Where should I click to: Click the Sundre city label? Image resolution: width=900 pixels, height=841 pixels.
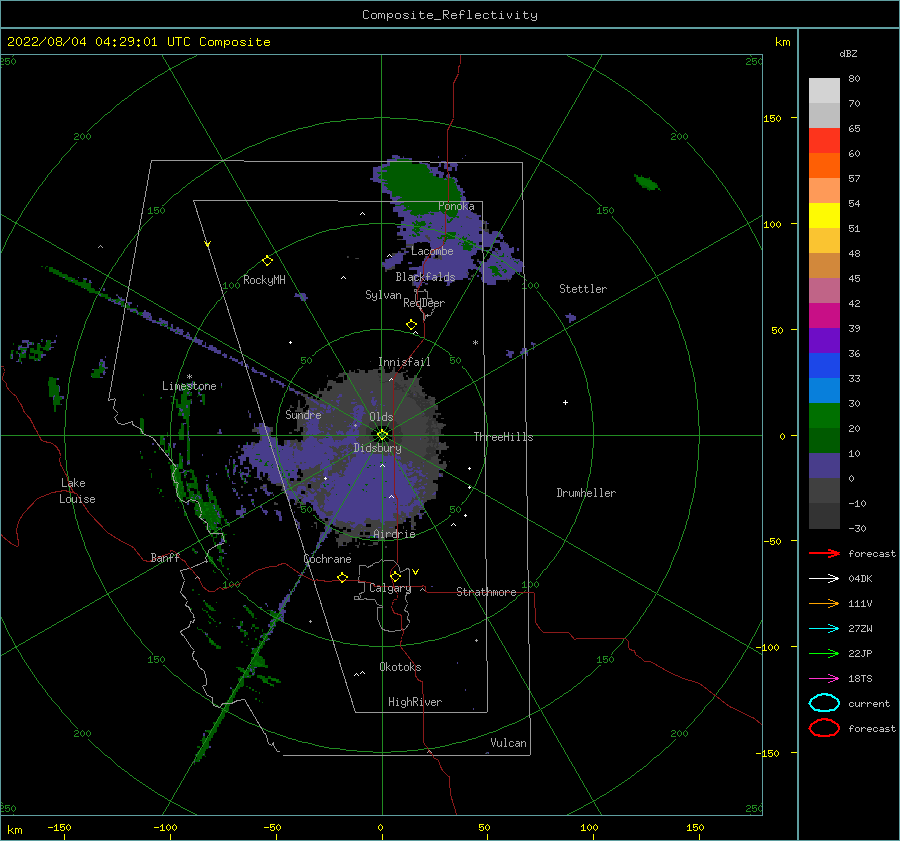point(303,414)
